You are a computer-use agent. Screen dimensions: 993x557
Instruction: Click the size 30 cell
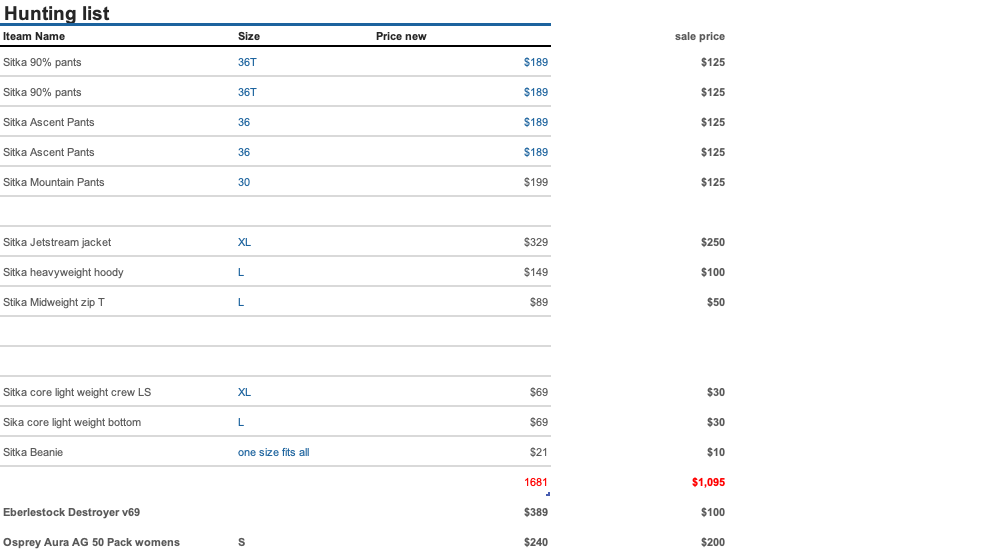tap(244, 182)
